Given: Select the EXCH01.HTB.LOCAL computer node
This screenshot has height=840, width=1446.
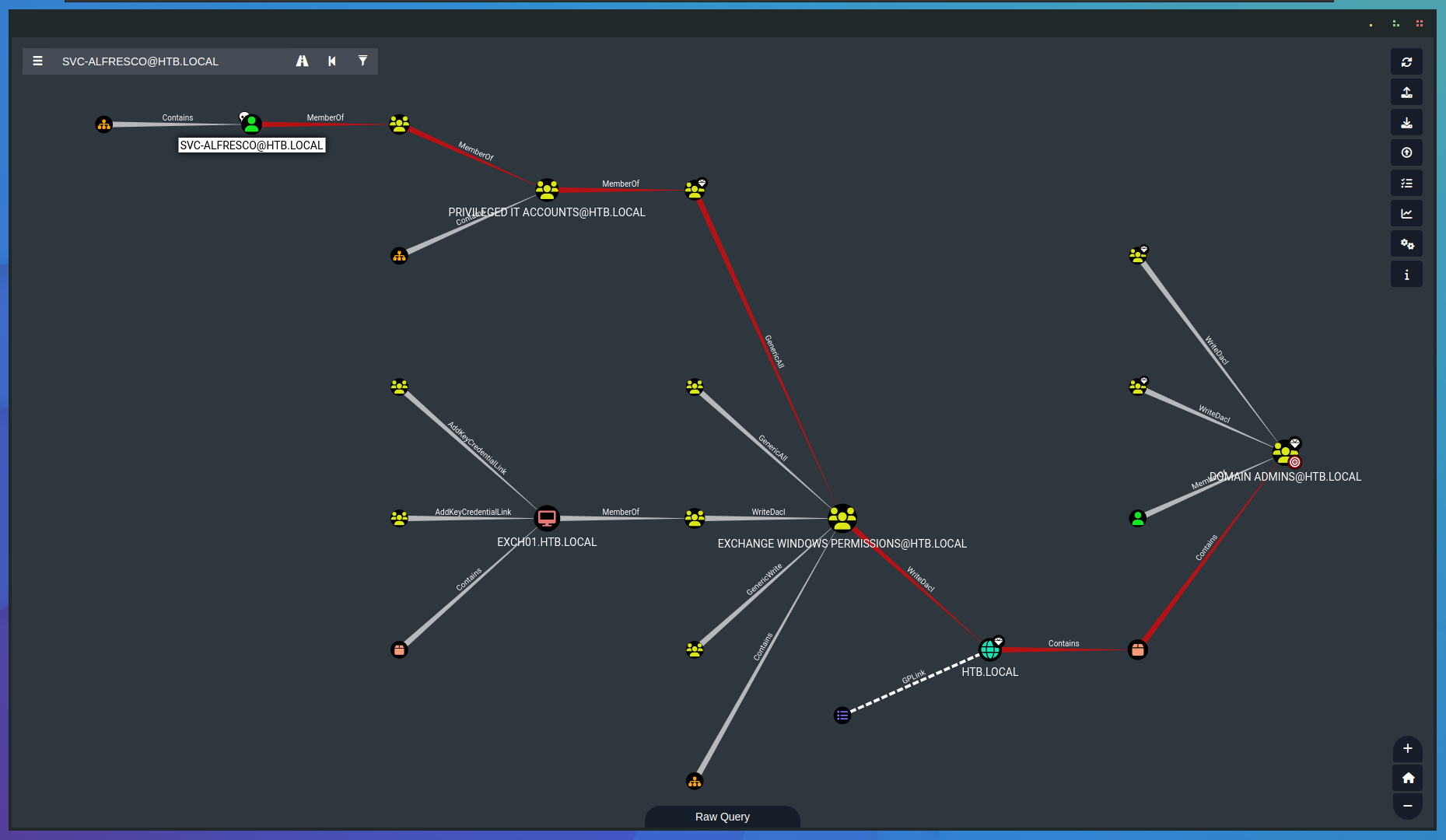Looking at the screenshot, I should [547, 517].
